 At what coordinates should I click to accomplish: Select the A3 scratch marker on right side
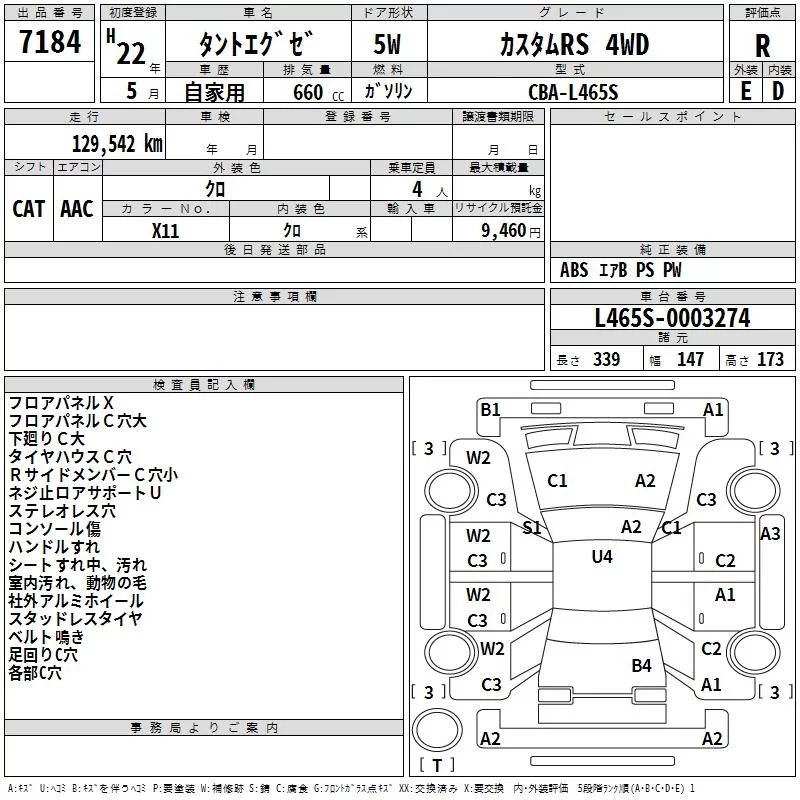click(x=770, y=534)
